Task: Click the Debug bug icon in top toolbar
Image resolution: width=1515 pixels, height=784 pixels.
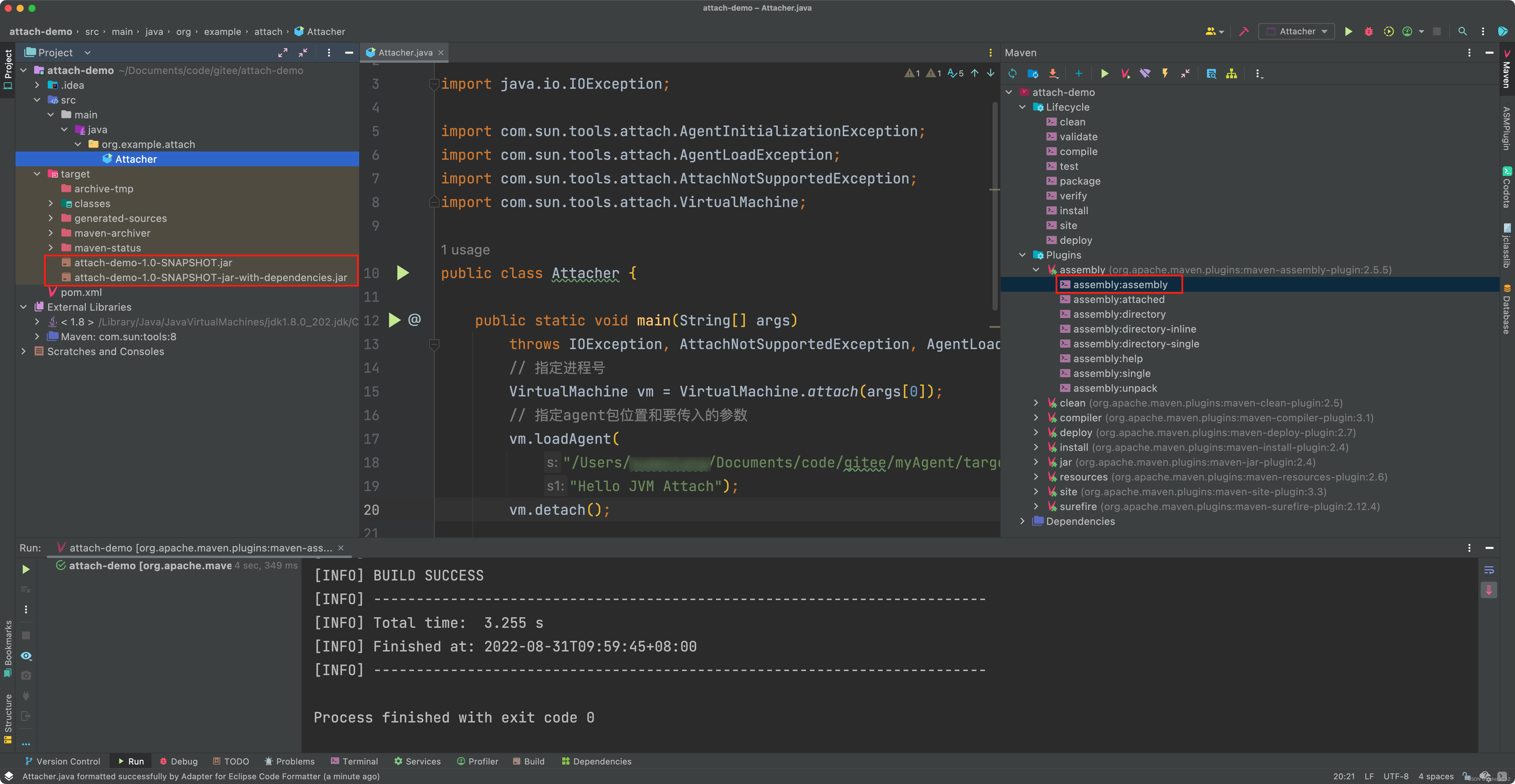Action: 1368,32
